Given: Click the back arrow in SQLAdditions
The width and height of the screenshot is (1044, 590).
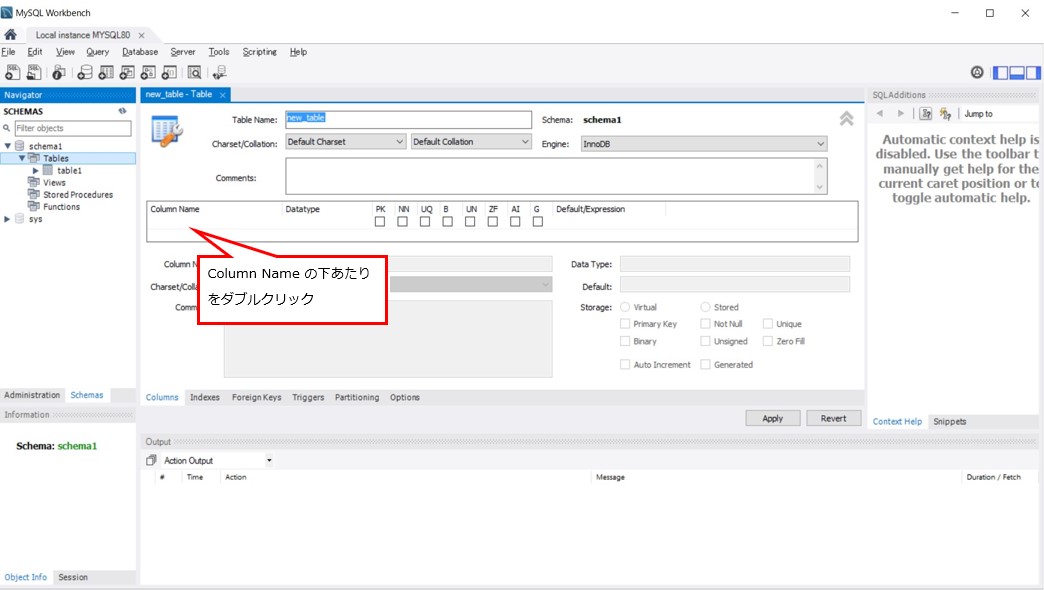Looking at the screenshot, I should pos(880,113).
